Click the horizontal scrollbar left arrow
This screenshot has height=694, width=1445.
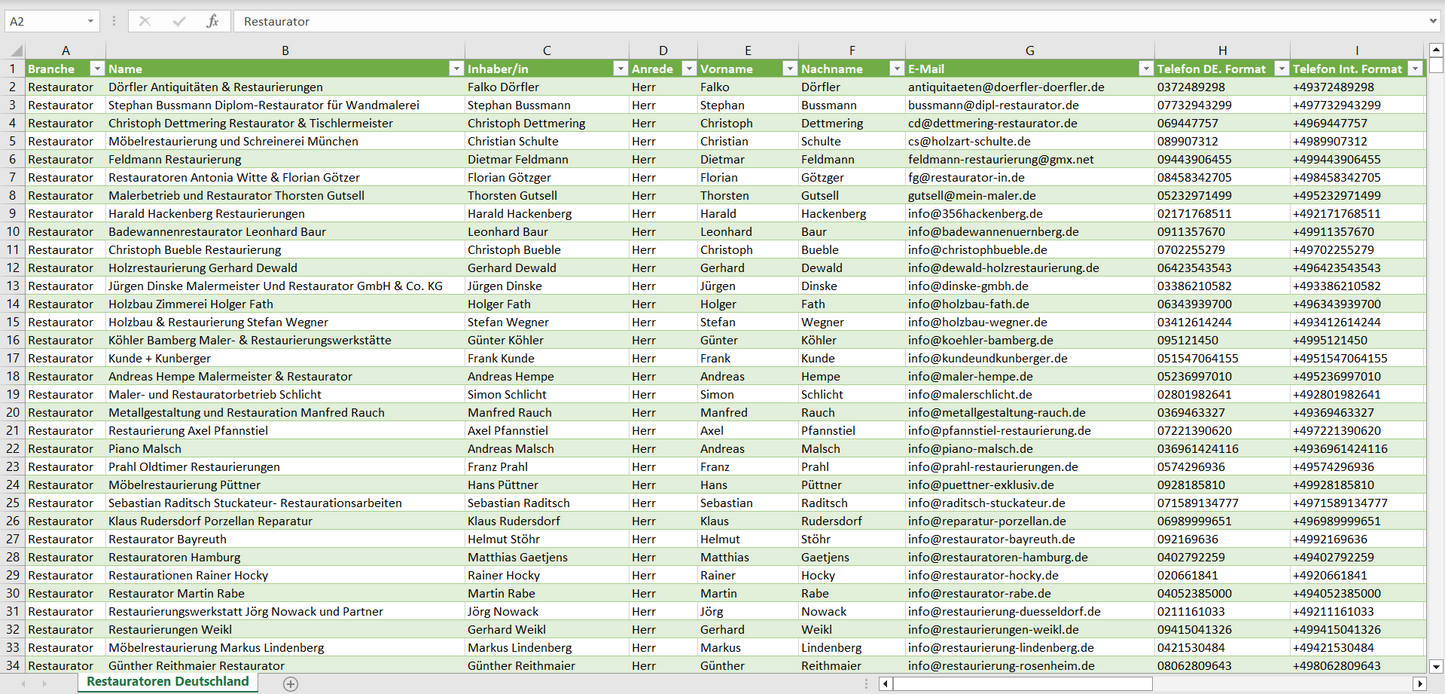(x=885, y=684)
